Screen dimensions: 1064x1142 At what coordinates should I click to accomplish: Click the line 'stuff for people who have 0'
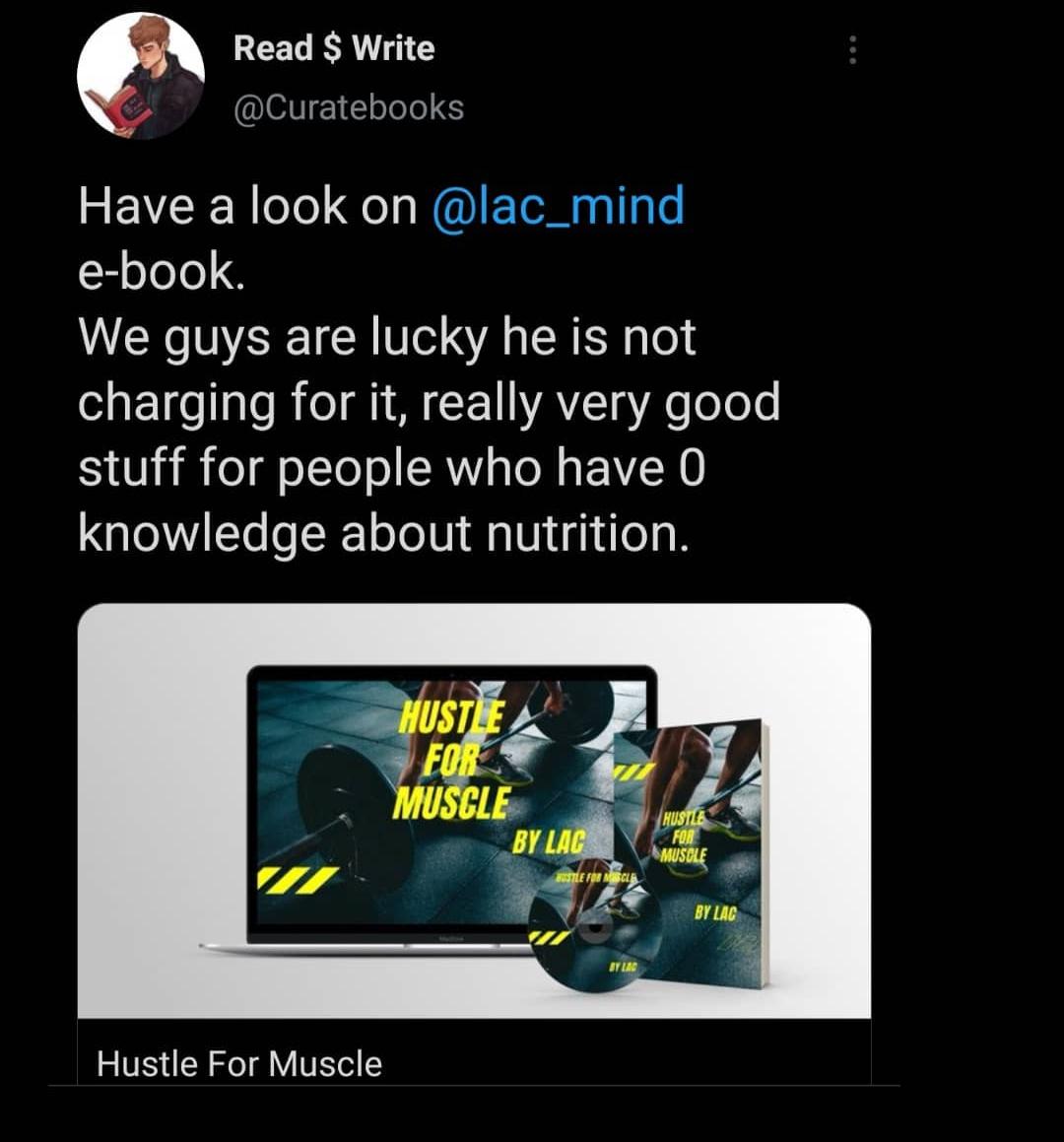(x=392, y=468)
